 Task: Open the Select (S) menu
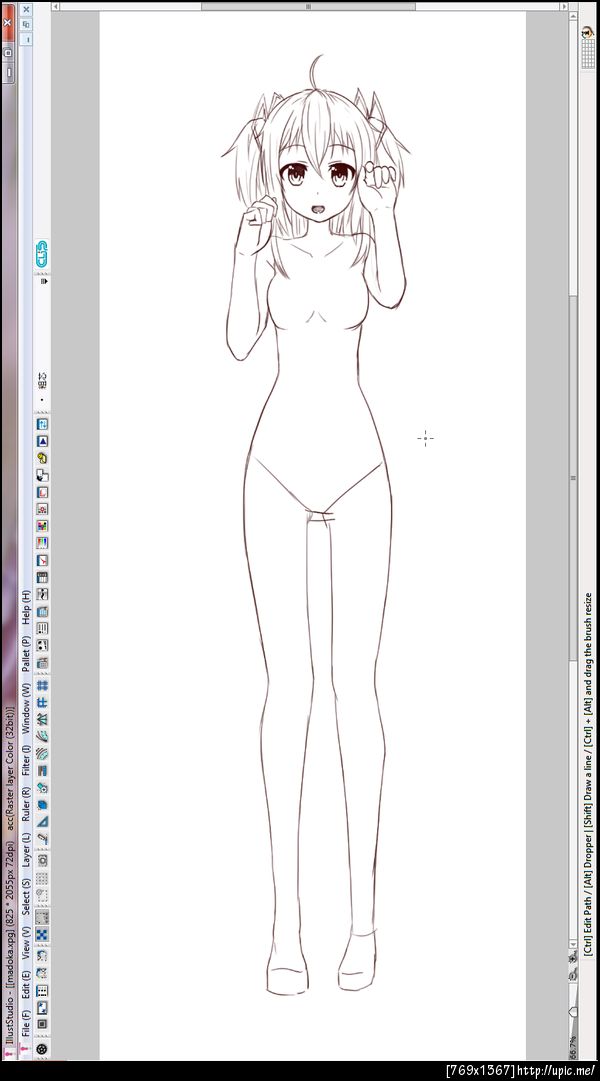tap(26, 896)
